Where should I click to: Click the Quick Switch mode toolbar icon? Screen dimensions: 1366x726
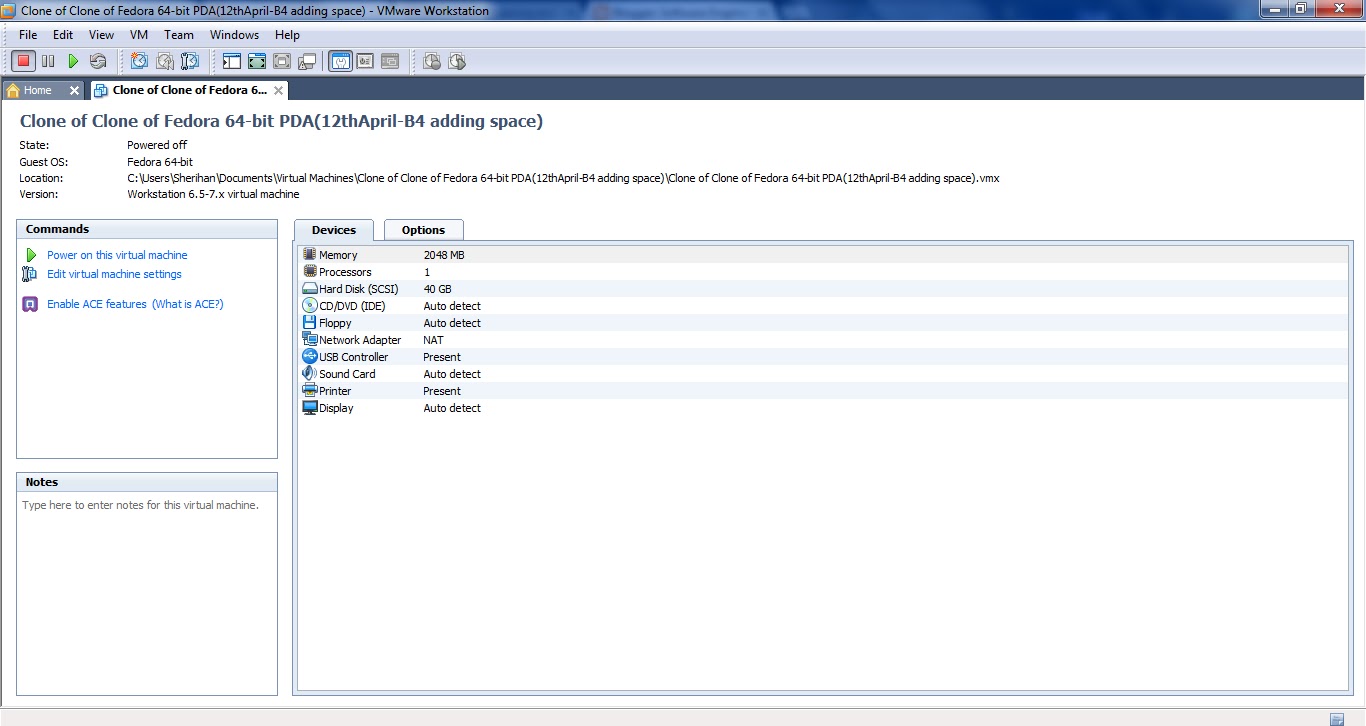(x=282, y=61)
